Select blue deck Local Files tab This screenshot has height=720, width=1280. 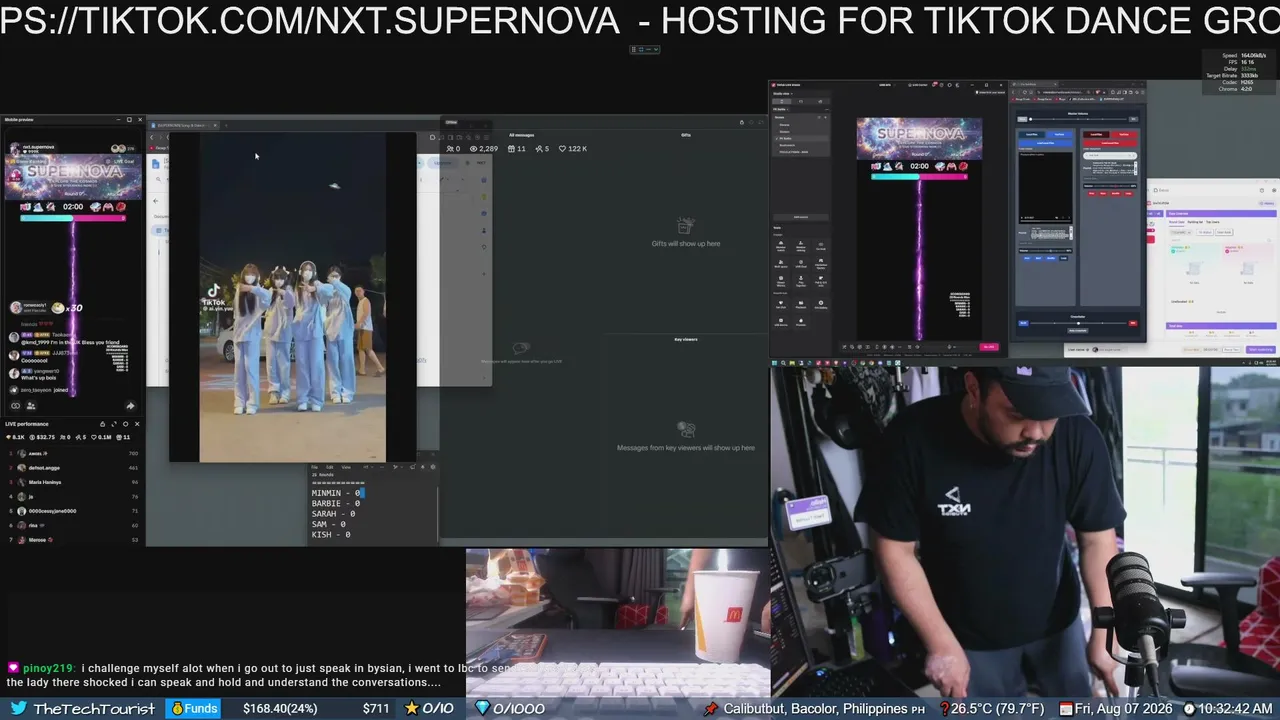(1033, 133)
